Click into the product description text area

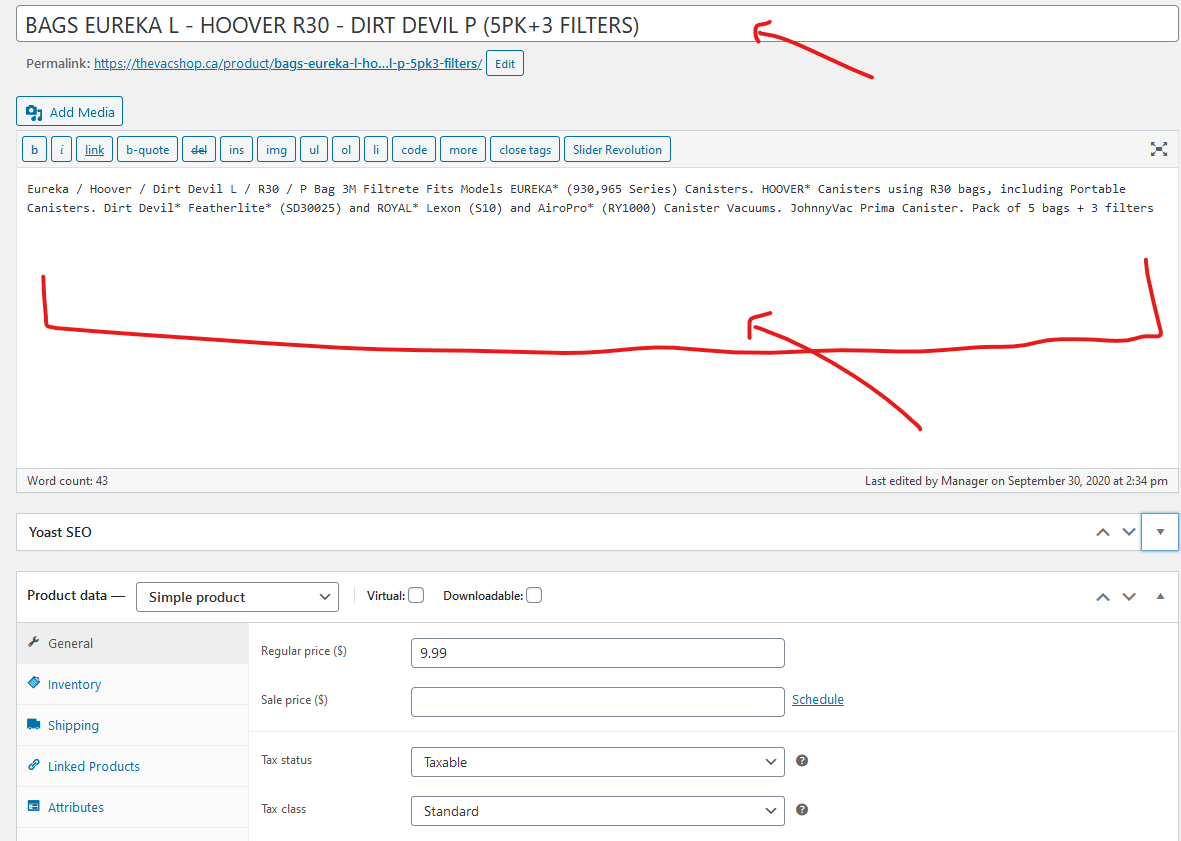point(597,318)
